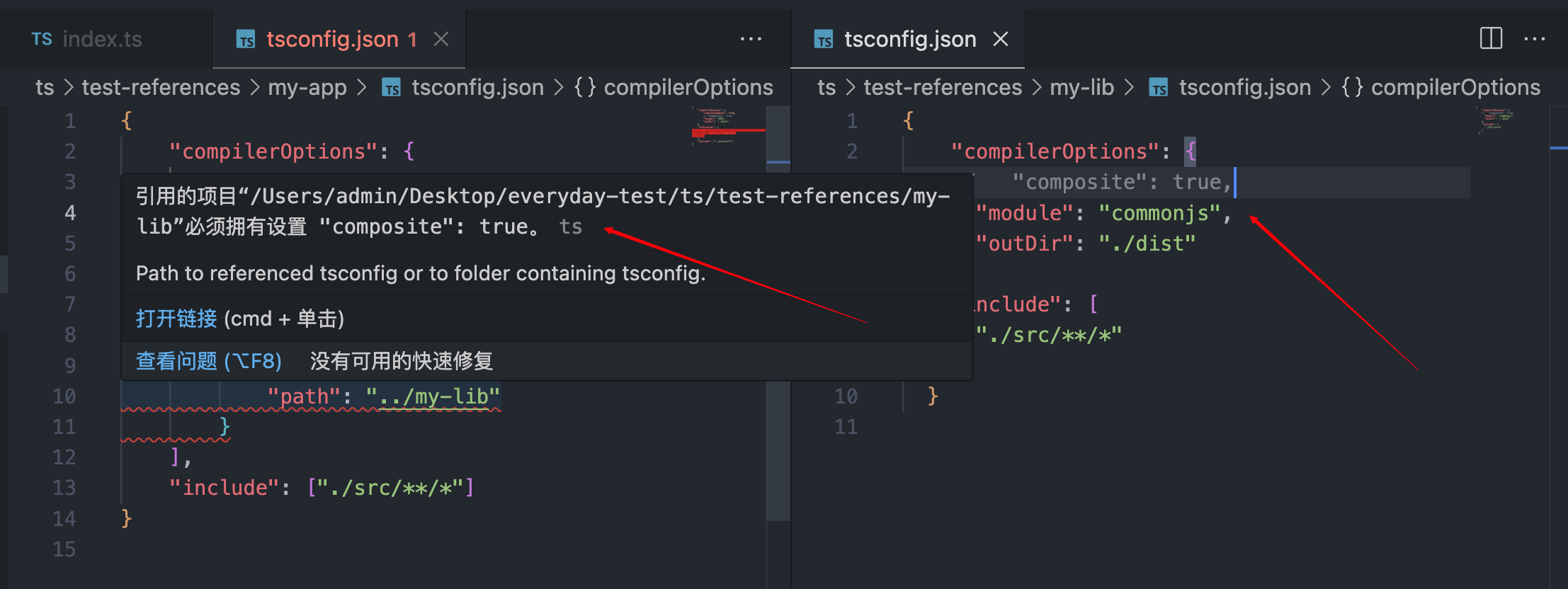Open more actions menu in left editor group
Screen dimensions: 1568x589
coord(751,39)
